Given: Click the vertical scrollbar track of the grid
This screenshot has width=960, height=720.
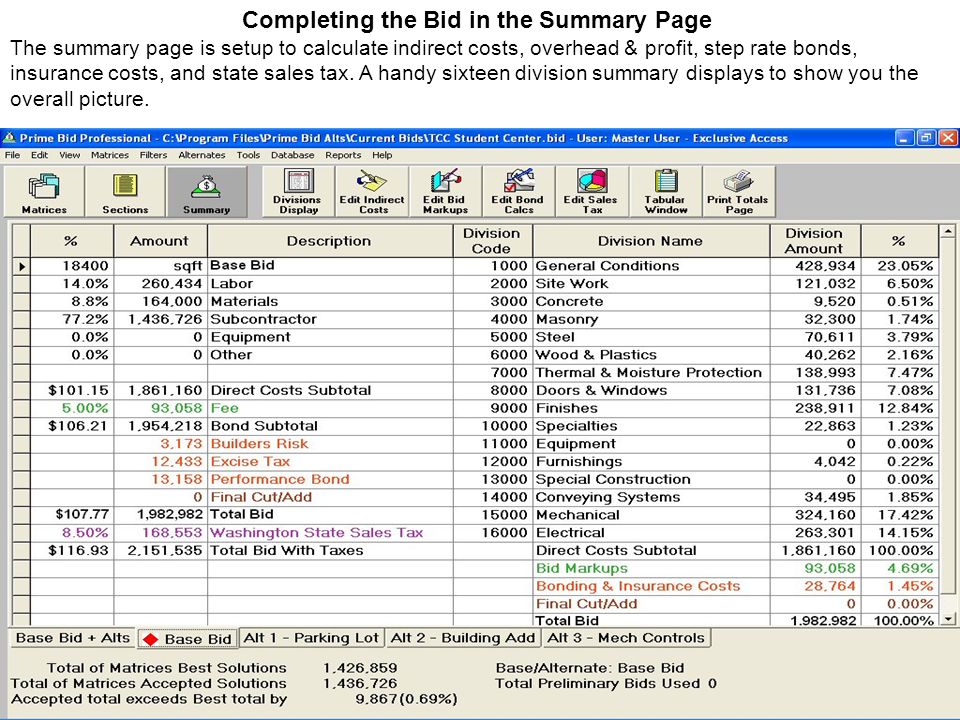Looking at the screenshot, I should pos(948,426).
